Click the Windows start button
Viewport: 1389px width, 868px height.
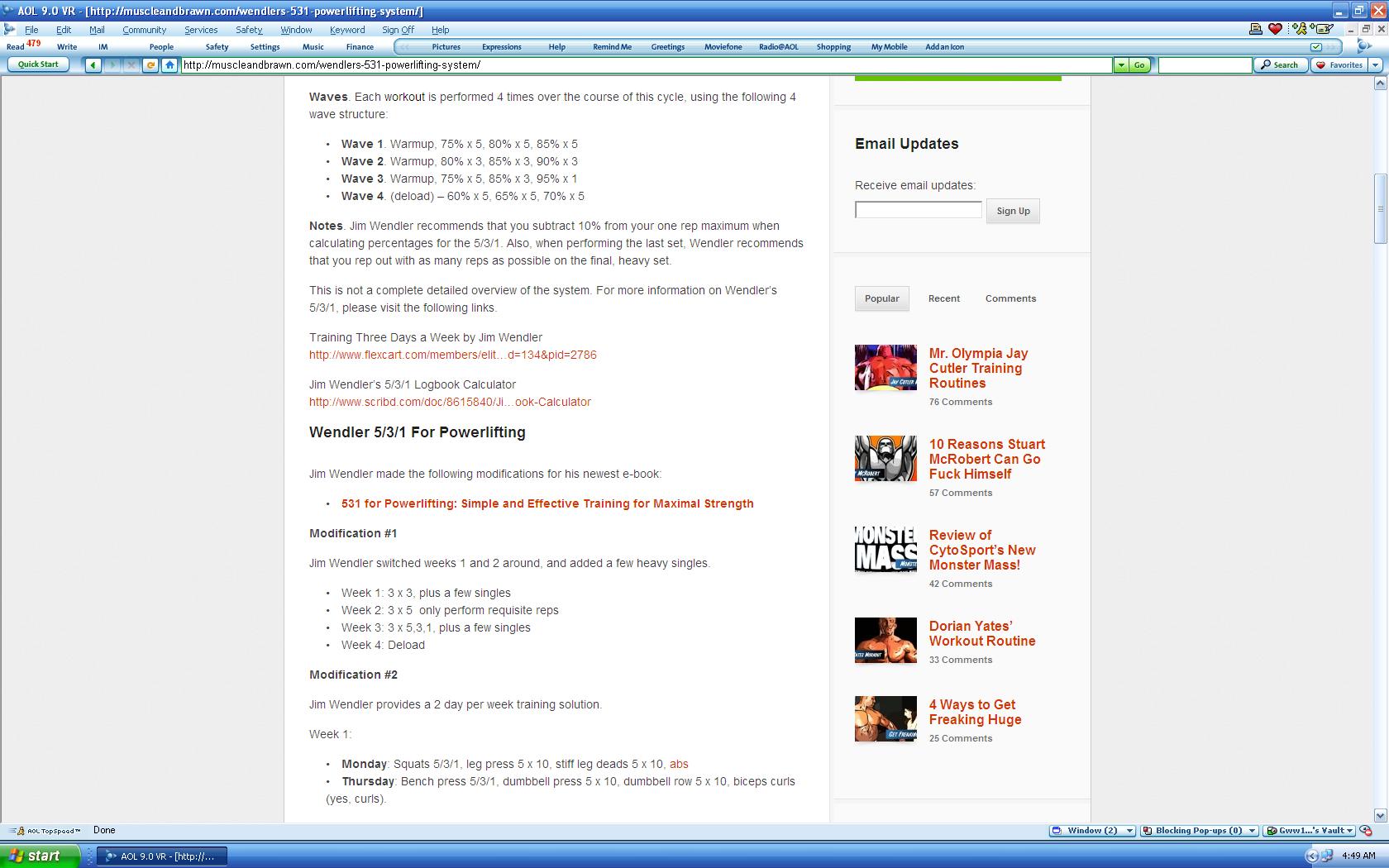click(40, 856)
